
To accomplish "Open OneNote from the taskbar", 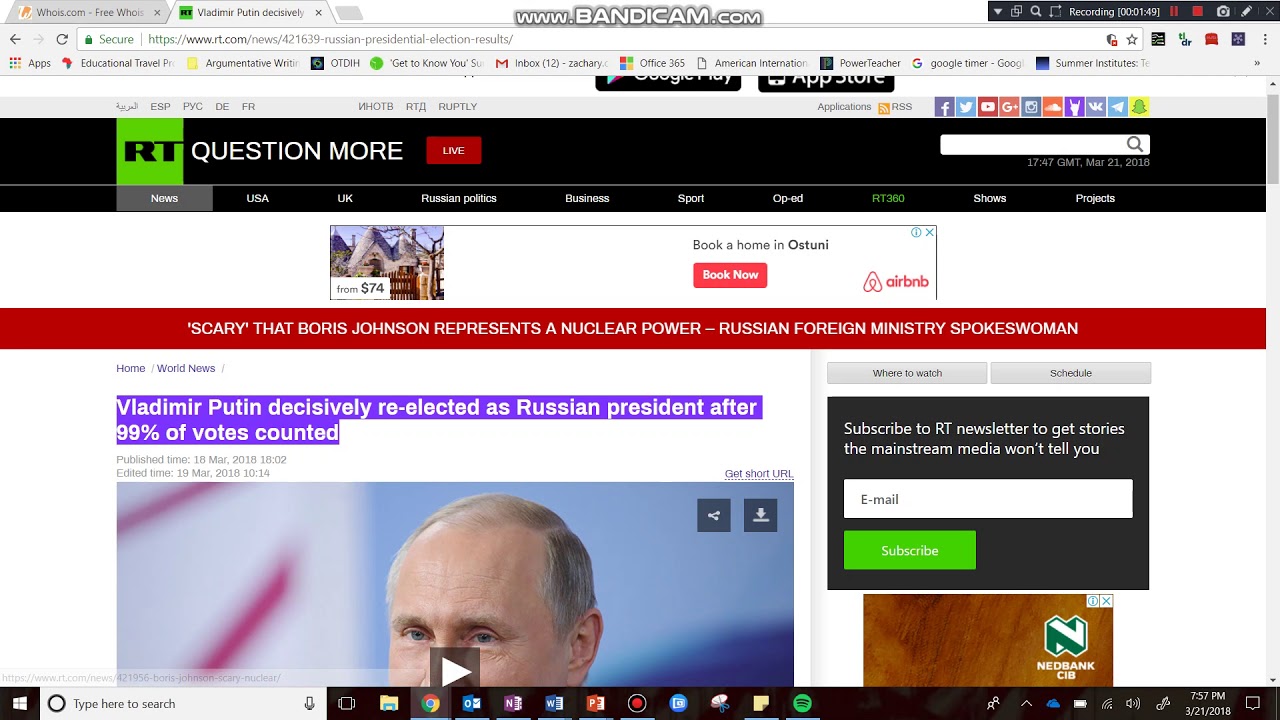I will click(x=513, y=704).
